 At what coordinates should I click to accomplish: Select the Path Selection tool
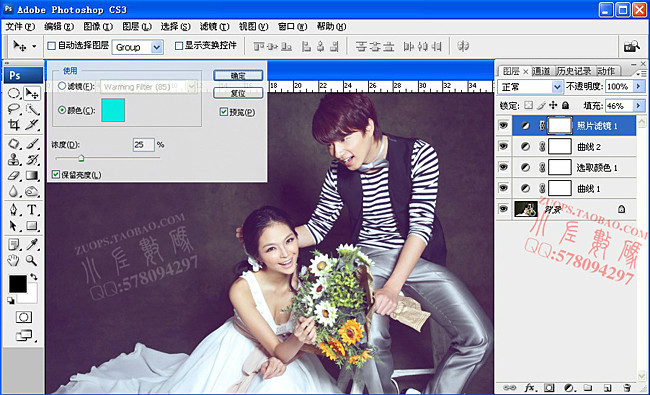pyautogui.click(x=14, y=226)
